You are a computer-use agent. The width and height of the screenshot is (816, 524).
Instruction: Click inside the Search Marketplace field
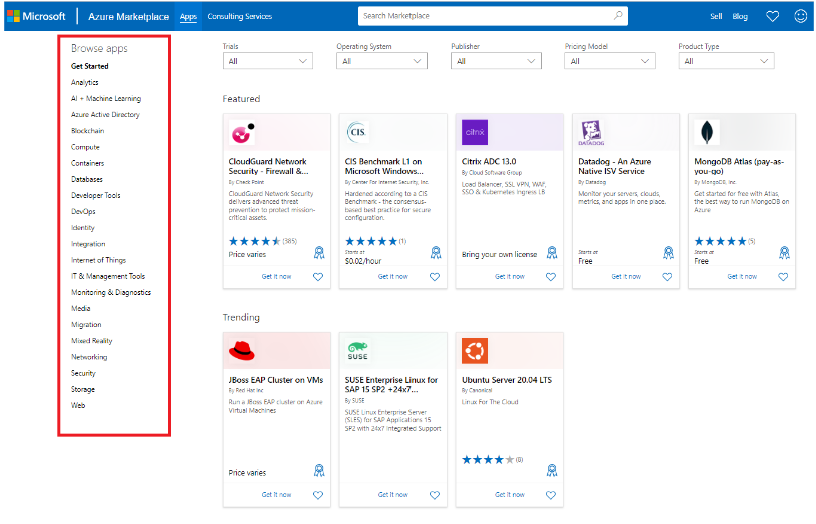[492, 16]
